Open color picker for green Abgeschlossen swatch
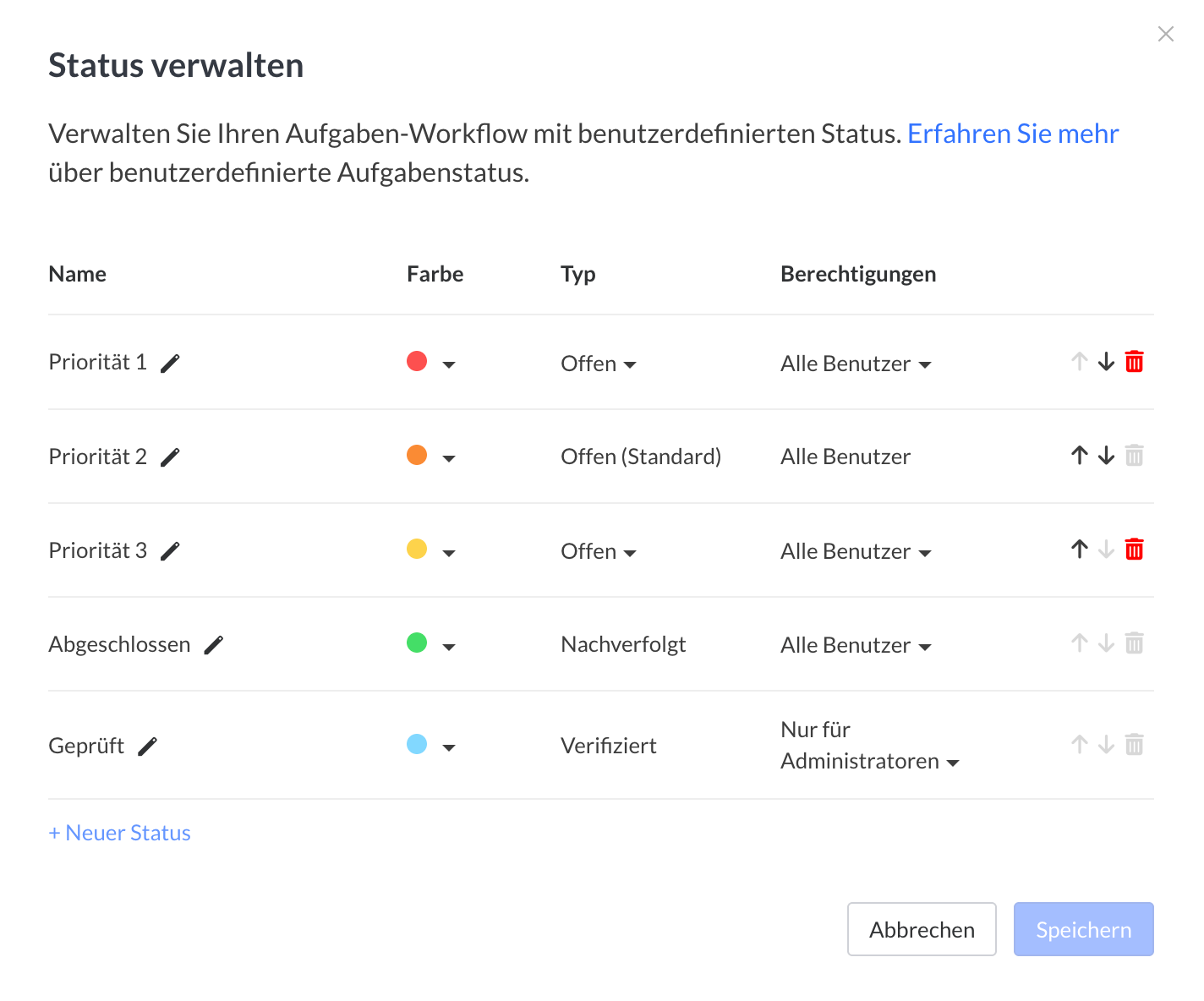Viewport: 1204px width, 1001px height. pos(430,644)
